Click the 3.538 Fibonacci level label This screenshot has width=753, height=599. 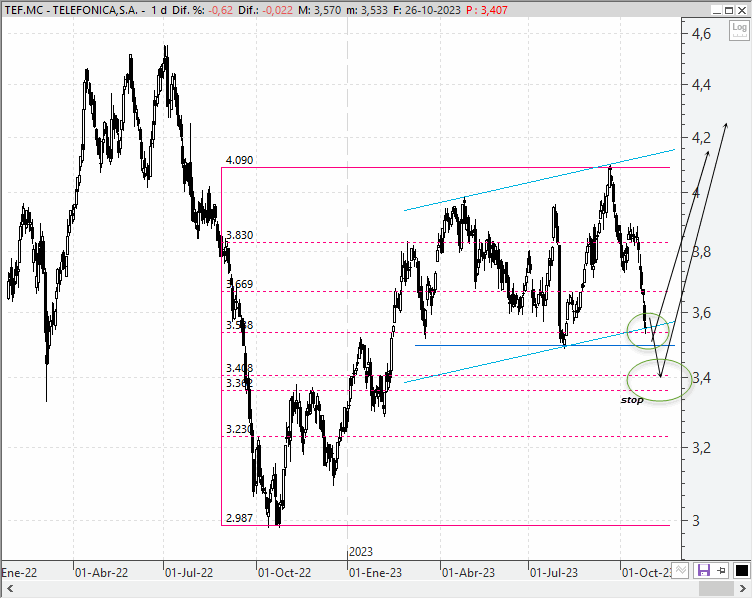[x=239, y=325]
